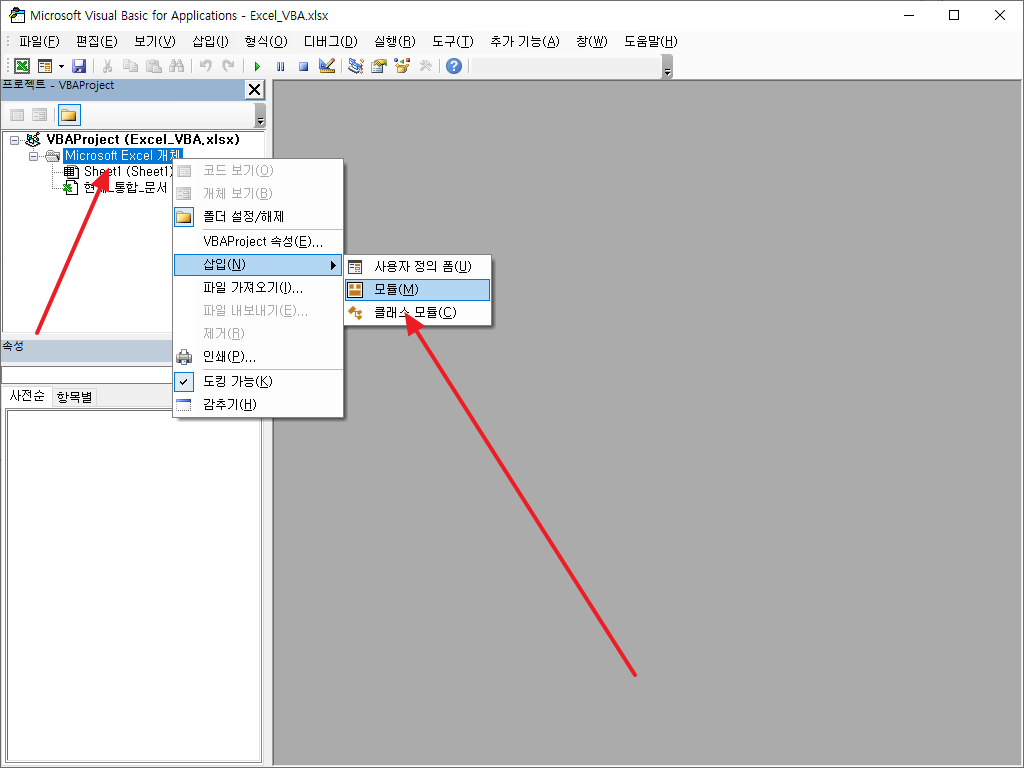The height and width of the screenshot is (768, 1024).
Task: Toggle the 도킹 가능(K) checked option
Action: click(258, 381)
